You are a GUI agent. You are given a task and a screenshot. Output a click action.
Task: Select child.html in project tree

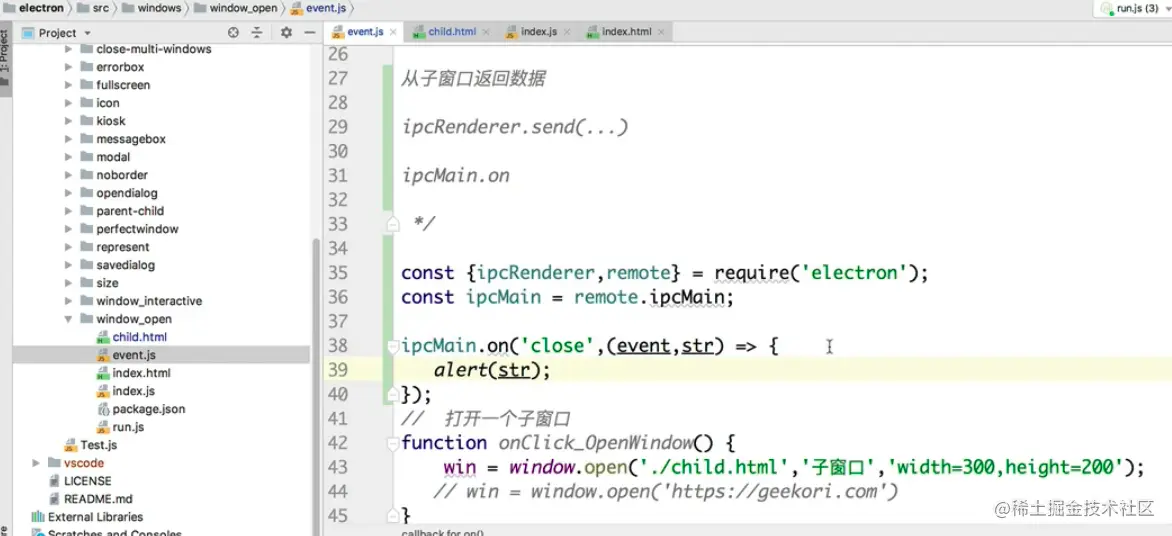140,337
